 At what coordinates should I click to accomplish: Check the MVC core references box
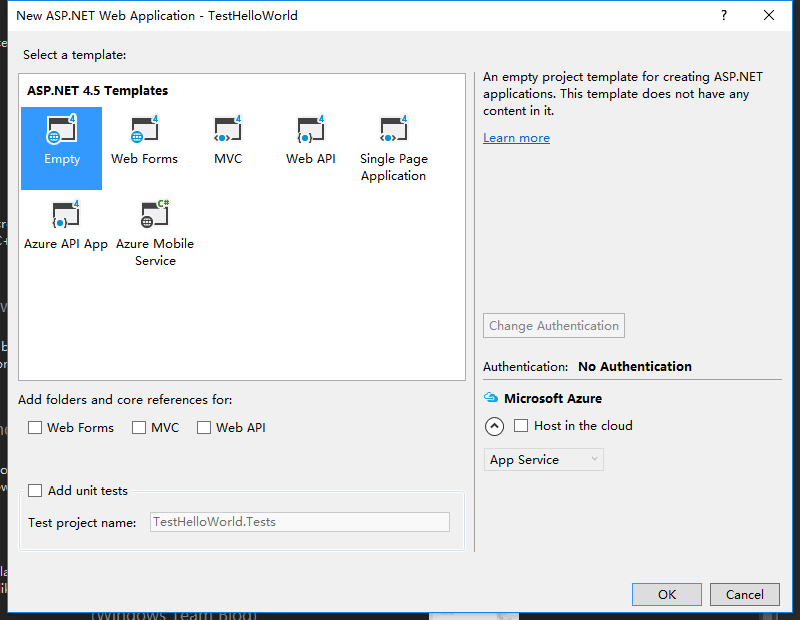click(x=139, y=428)
